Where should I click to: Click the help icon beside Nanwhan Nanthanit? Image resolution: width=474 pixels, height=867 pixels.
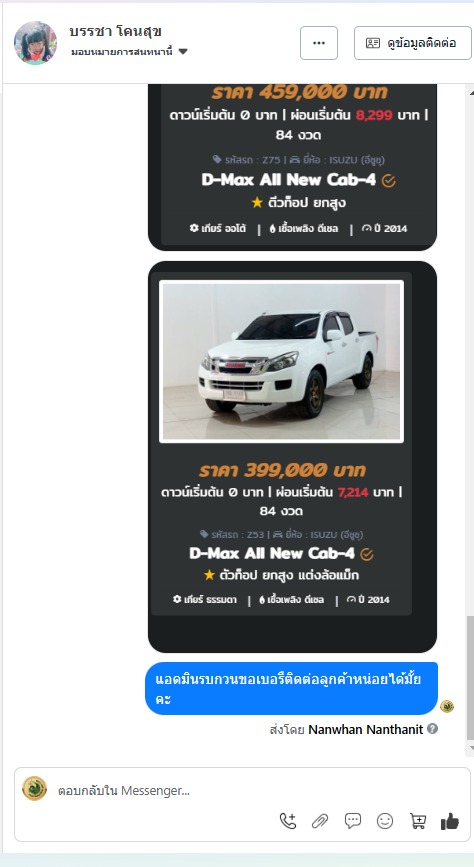[433, 729]
